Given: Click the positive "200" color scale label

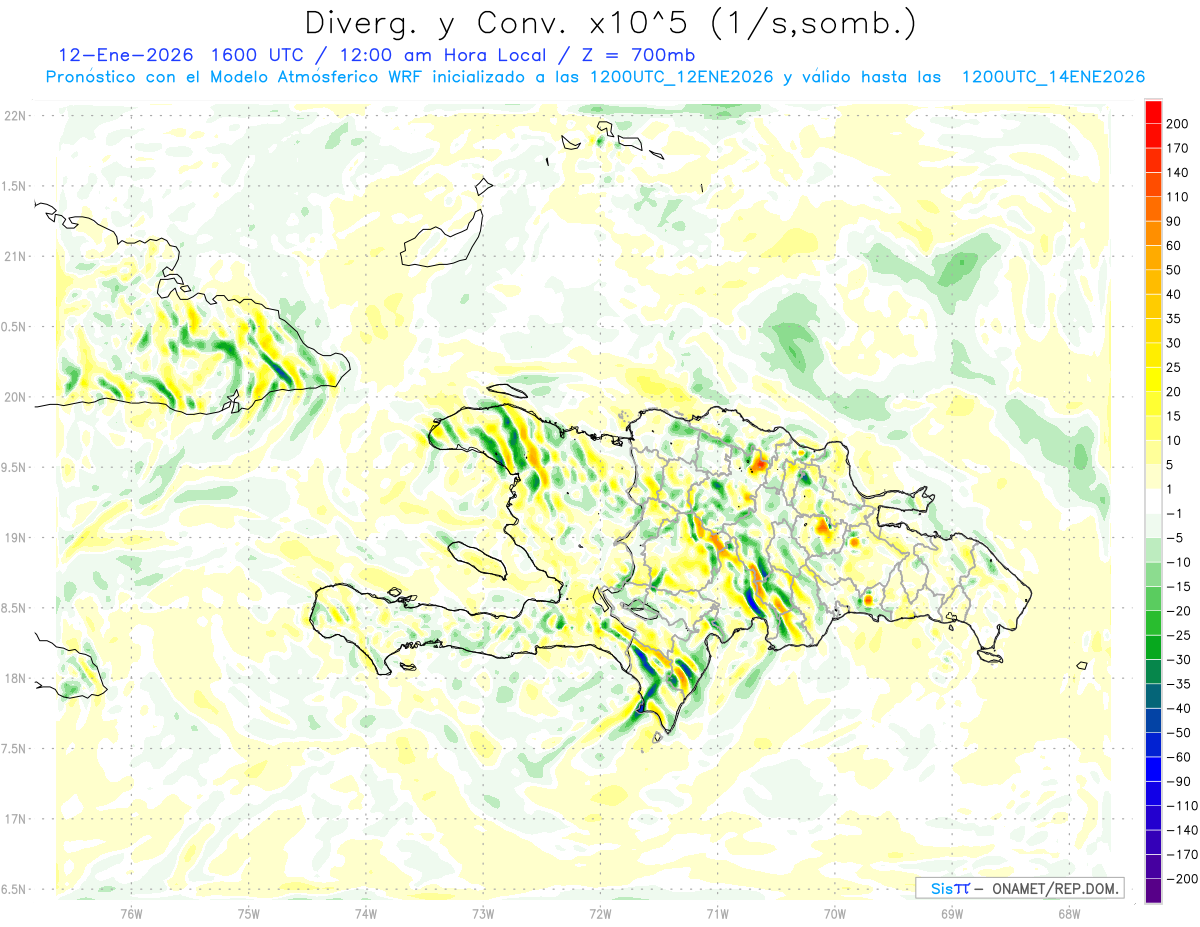Looking at the screenshot, I should pos(1177,124).
